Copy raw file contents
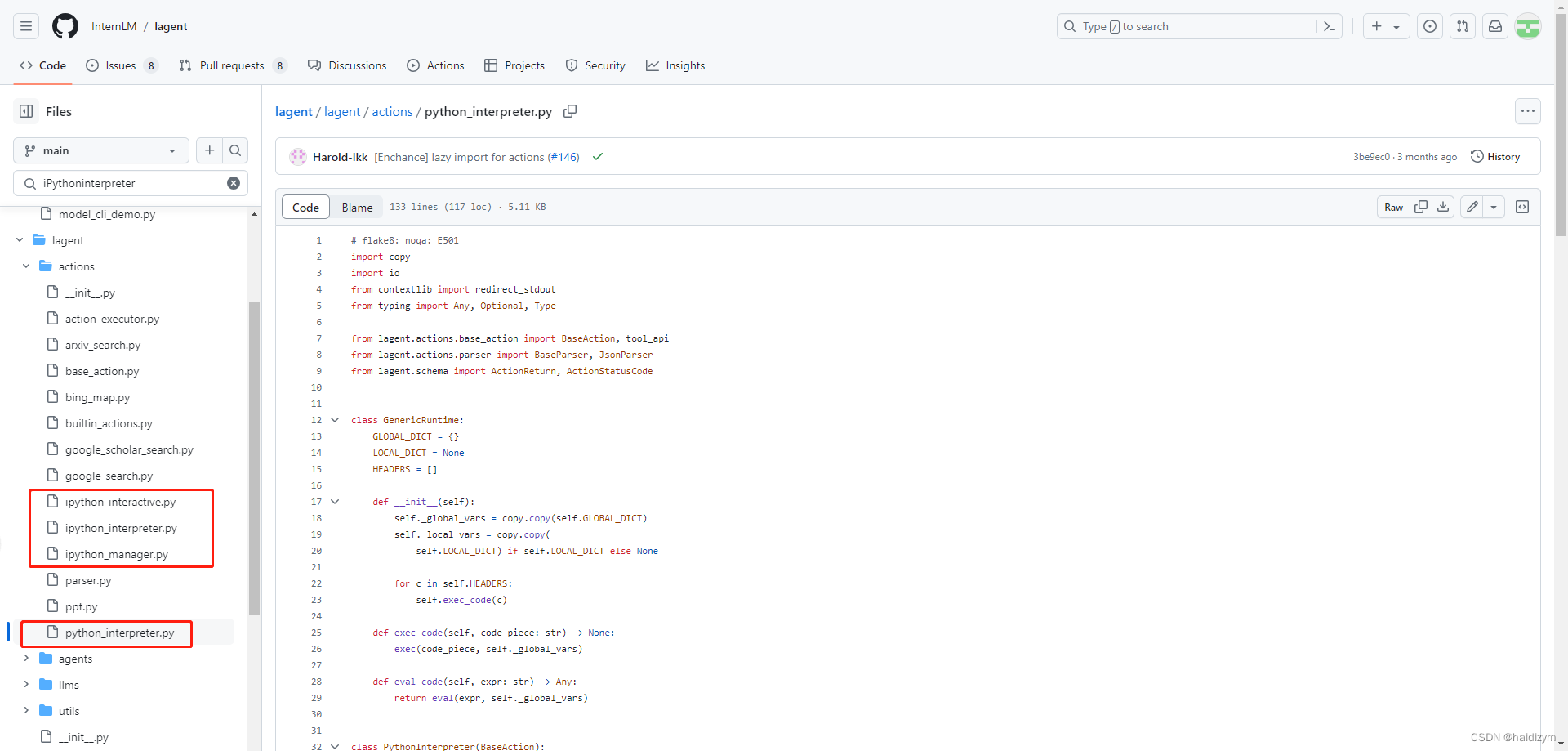Image resolution: width=1568 pixels, height=751 pixels. click(x=1421, y=207)
